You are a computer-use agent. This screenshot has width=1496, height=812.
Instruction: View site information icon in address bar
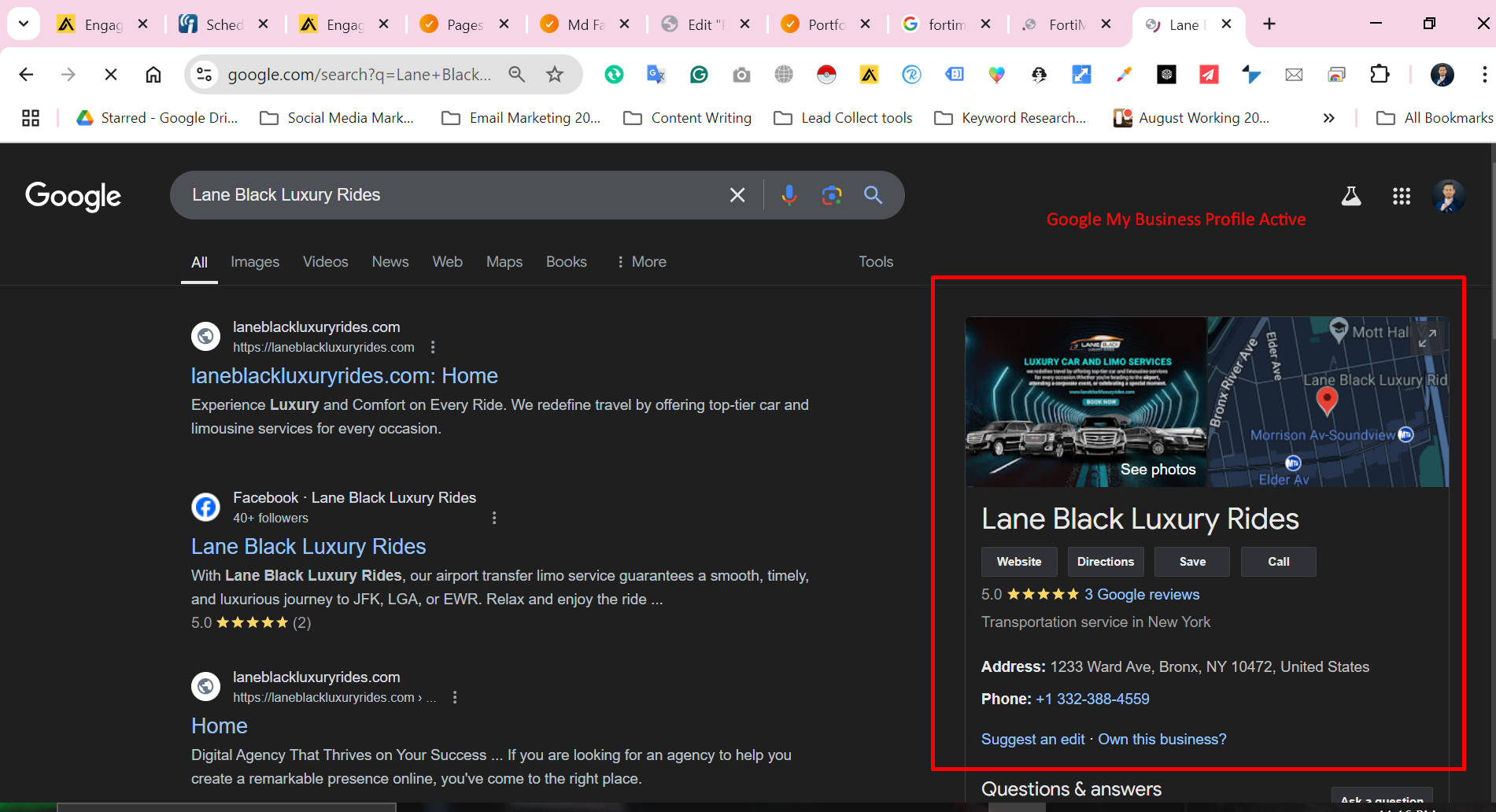[205, 75]
